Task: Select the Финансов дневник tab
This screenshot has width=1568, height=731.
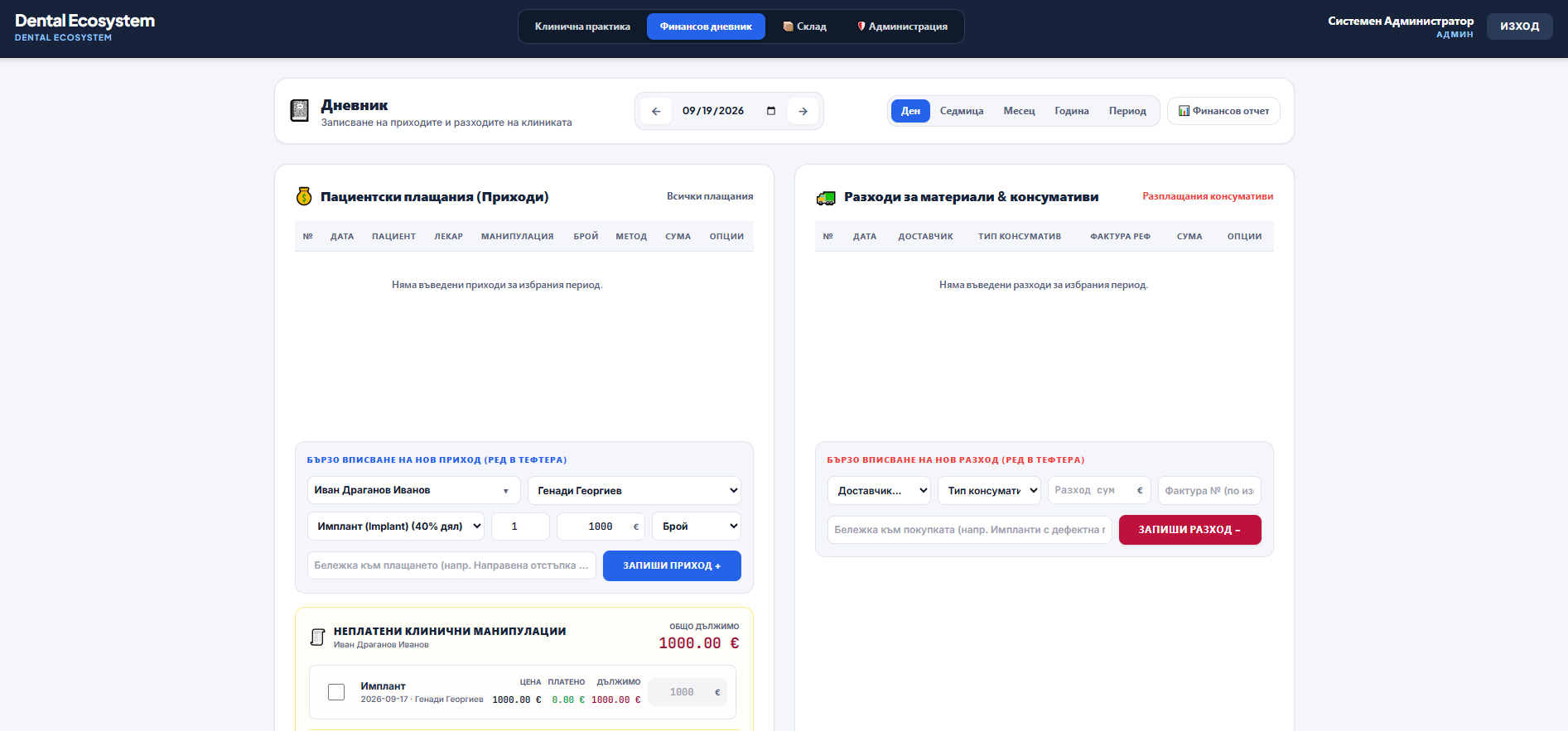Action: pyautogui.click(x=706, y=26)
